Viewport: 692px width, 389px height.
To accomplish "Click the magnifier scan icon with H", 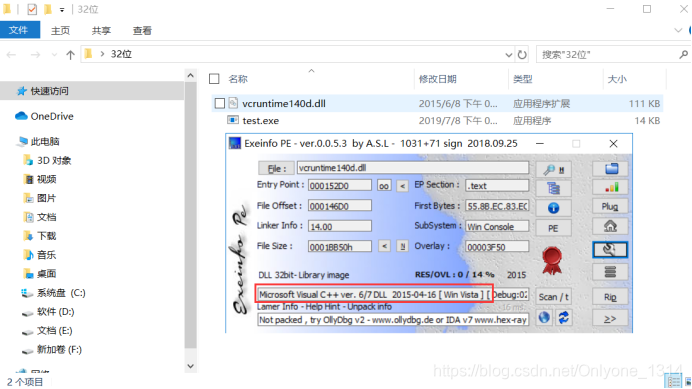I will pos(553,169).
